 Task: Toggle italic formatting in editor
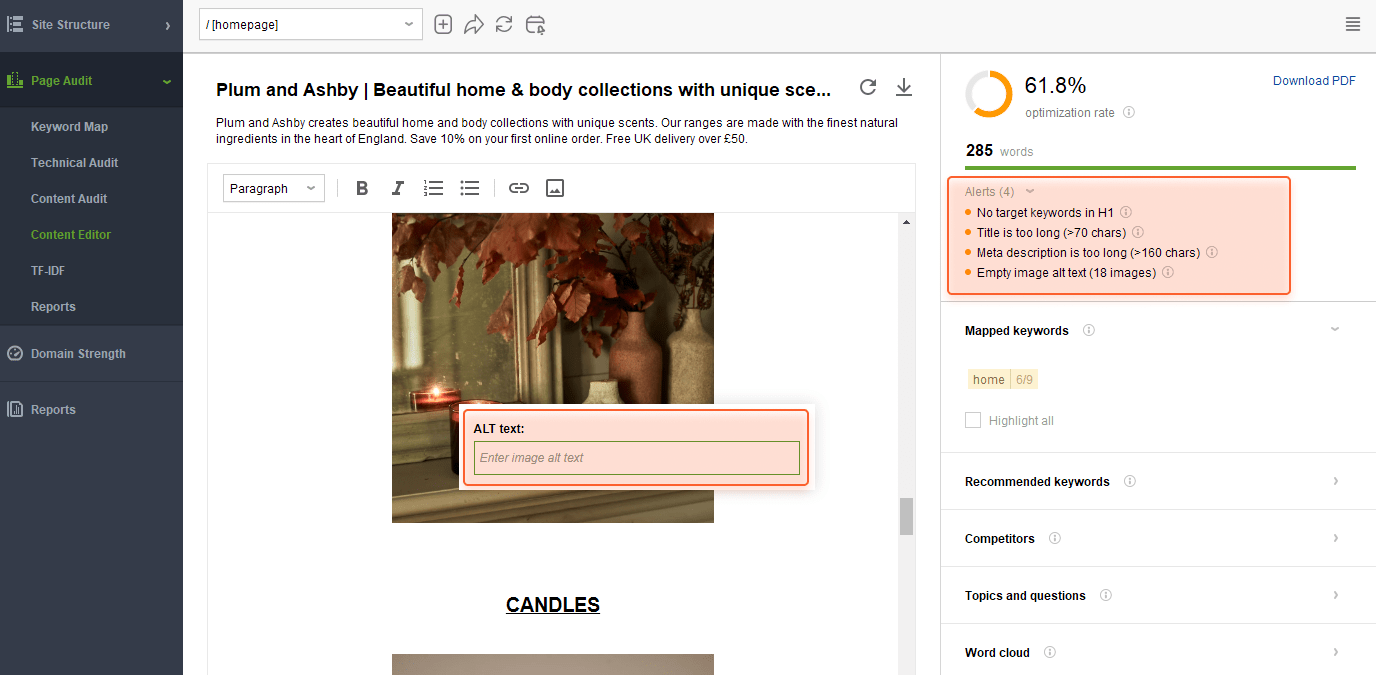[x=398, y=188]
